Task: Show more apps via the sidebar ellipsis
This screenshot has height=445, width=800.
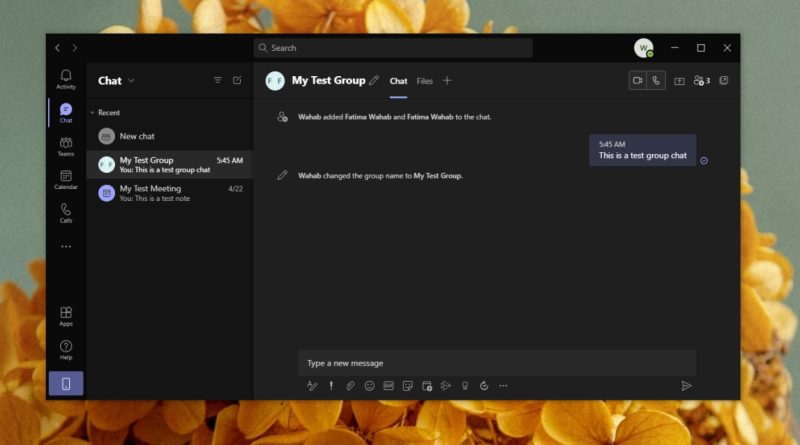Action: tap(66, 246)
